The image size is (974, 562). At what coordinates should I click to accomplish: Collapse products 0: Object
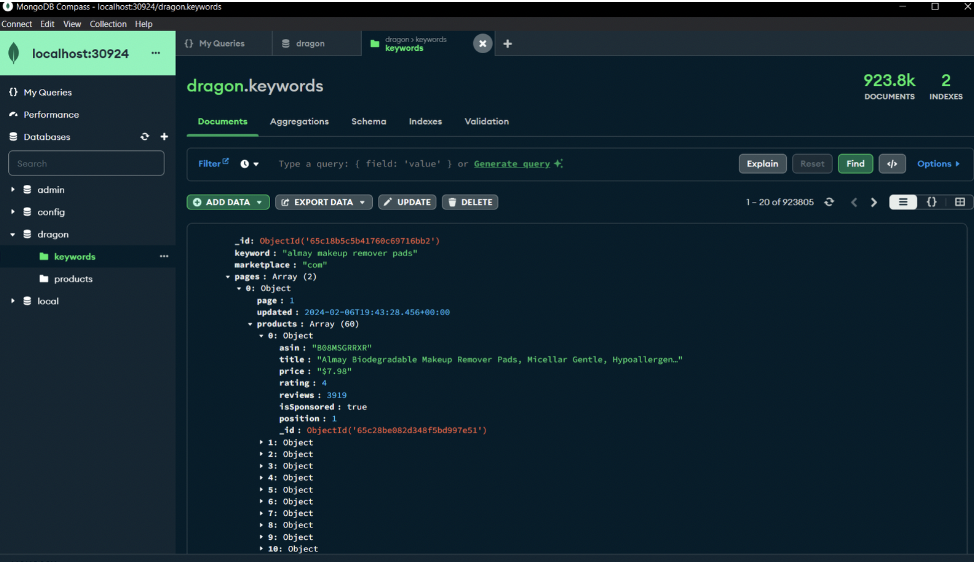click(262, 336)
